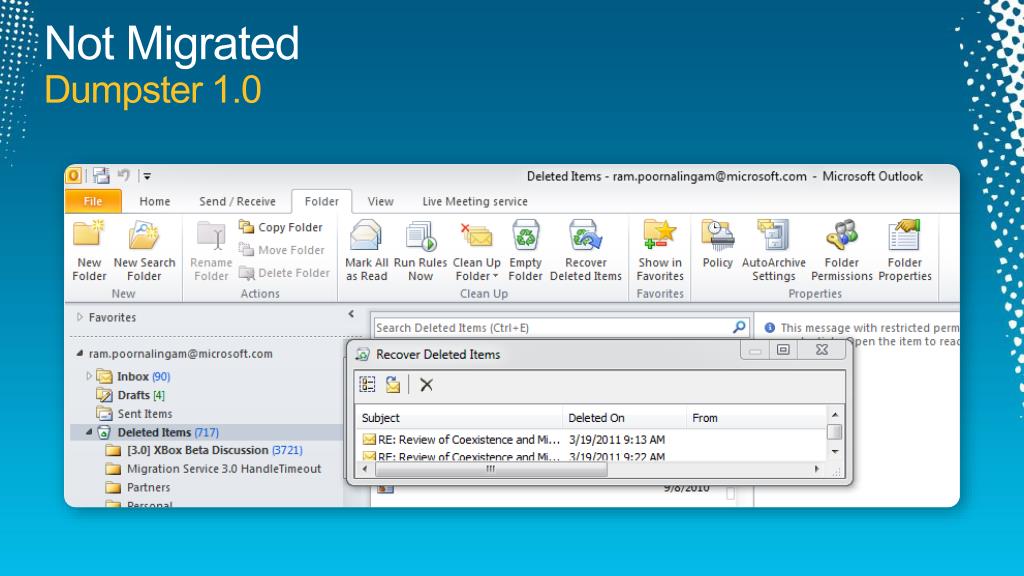Select the Inbox folder
The height and width of the screenshot is (576, 1024).
(134, 376)
